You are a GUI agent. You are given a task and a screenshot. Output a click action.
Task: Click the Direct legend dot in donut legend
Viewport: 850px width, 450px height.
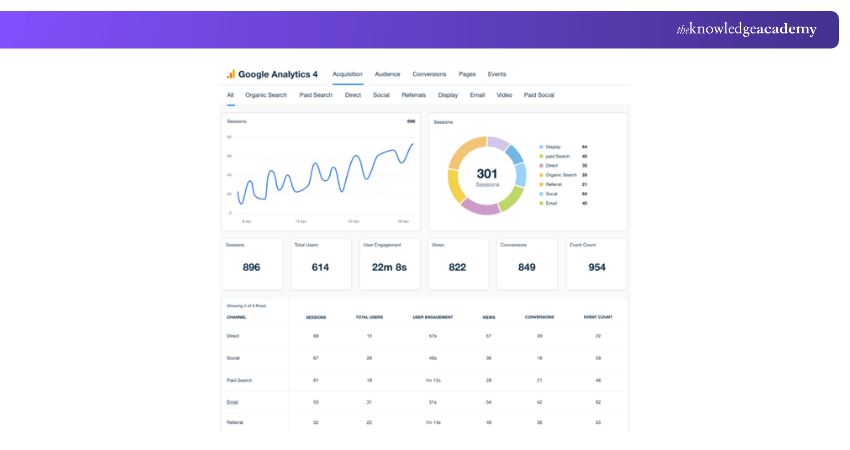(x=541, y=165)
